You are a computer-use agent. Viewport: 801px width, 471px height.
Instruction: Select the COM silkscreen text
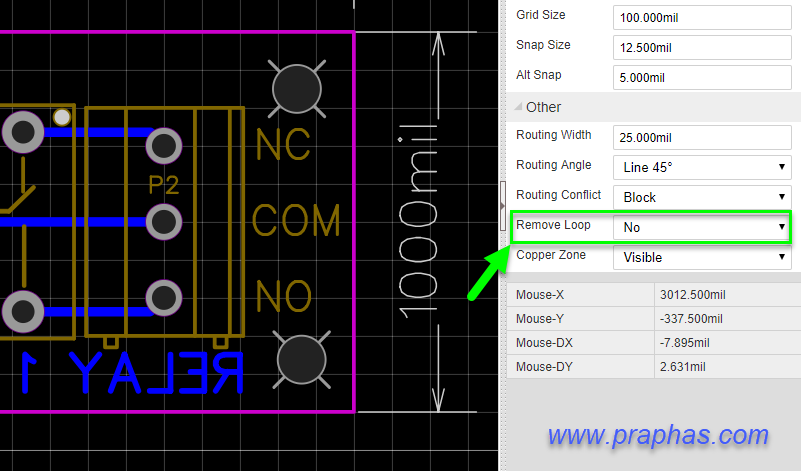pos(296,220)
